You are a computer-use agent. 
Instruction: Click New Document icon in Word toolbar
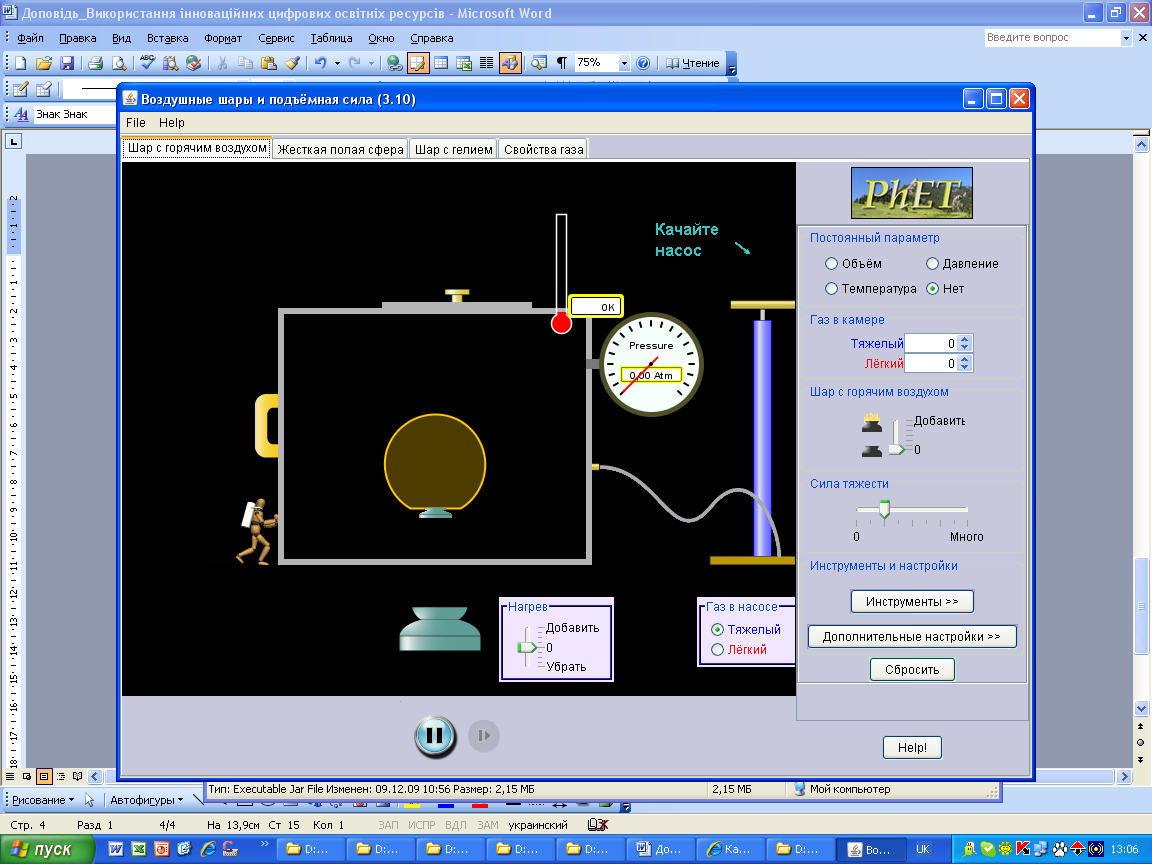coord(21,63)
